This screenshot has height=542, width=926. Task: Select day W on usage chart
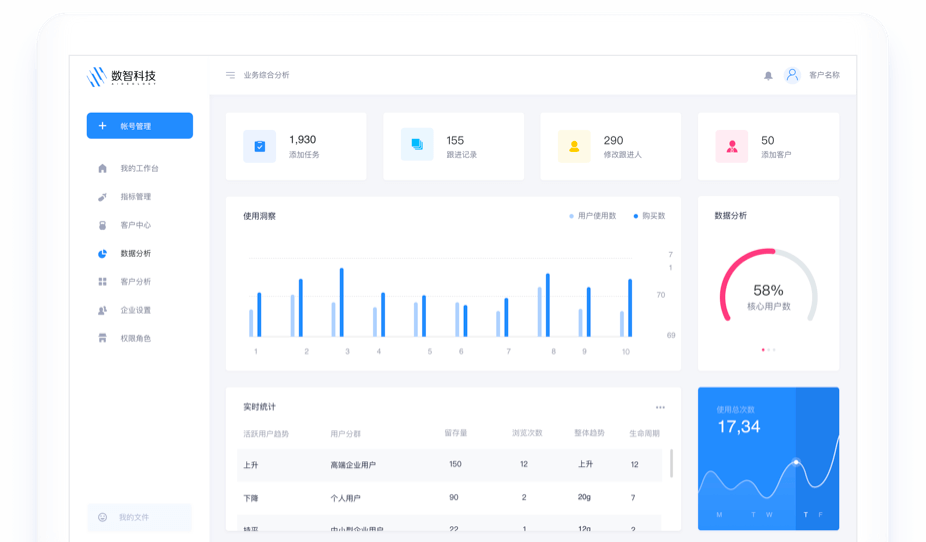tap(769, 515)
